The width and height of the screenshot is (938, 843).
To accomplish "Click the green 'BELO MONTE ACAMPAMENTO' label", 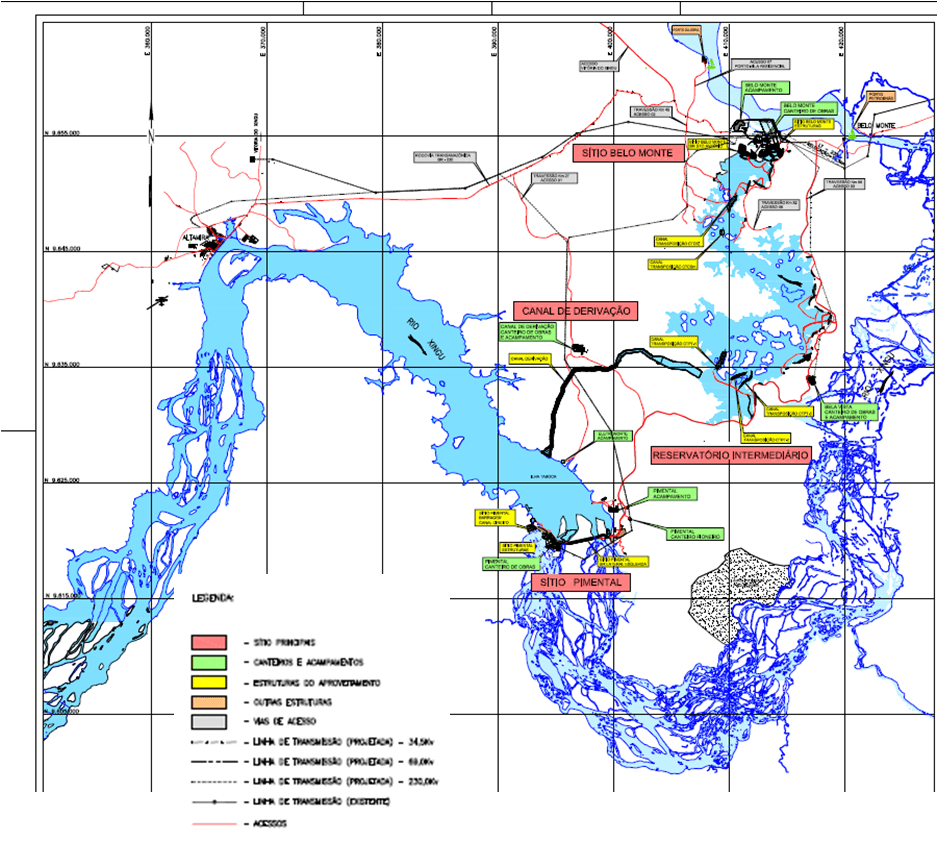I will [x=765, y=88].
